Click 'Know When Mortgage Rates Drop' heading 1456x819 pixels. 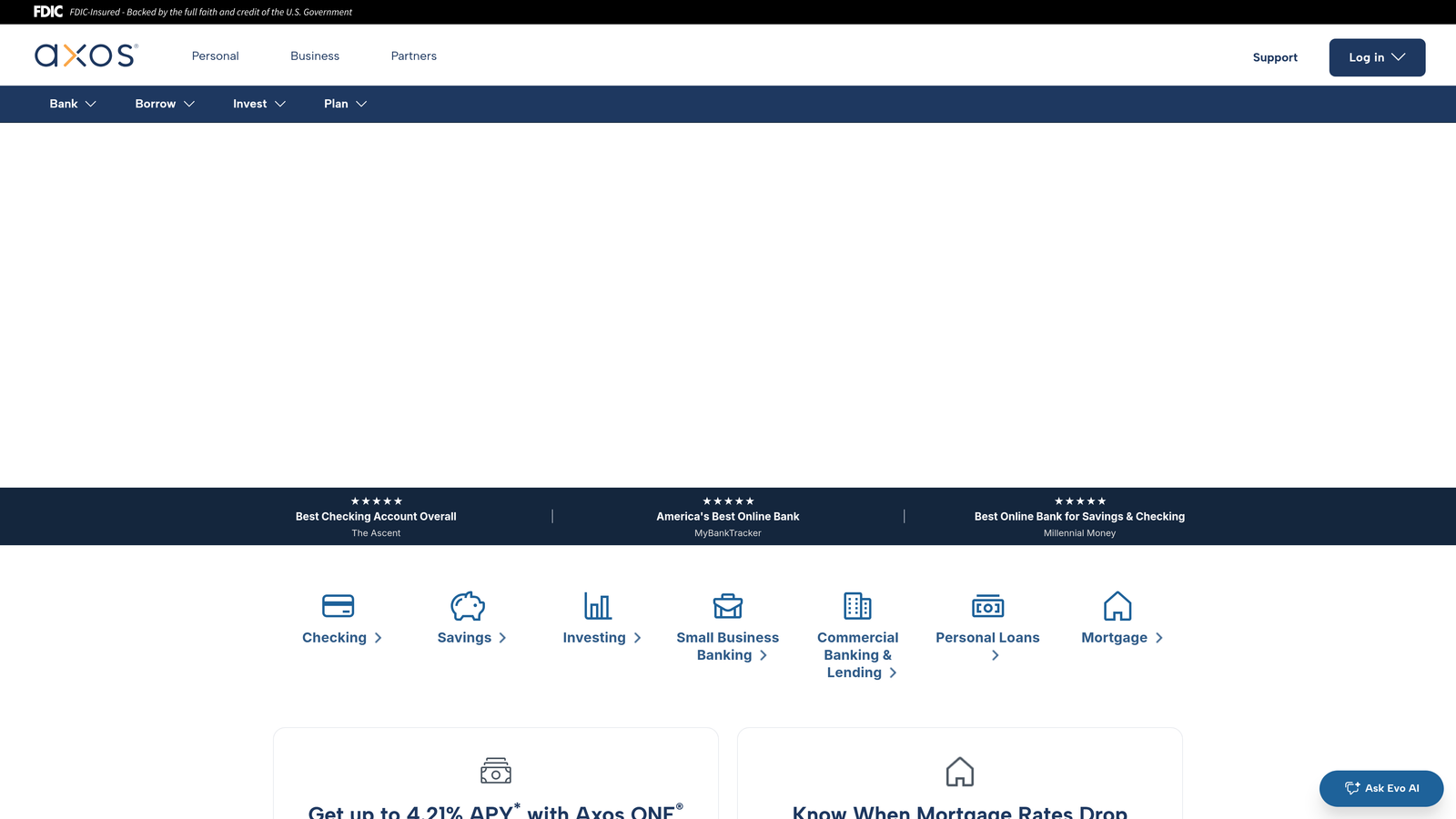click(960, 811)
